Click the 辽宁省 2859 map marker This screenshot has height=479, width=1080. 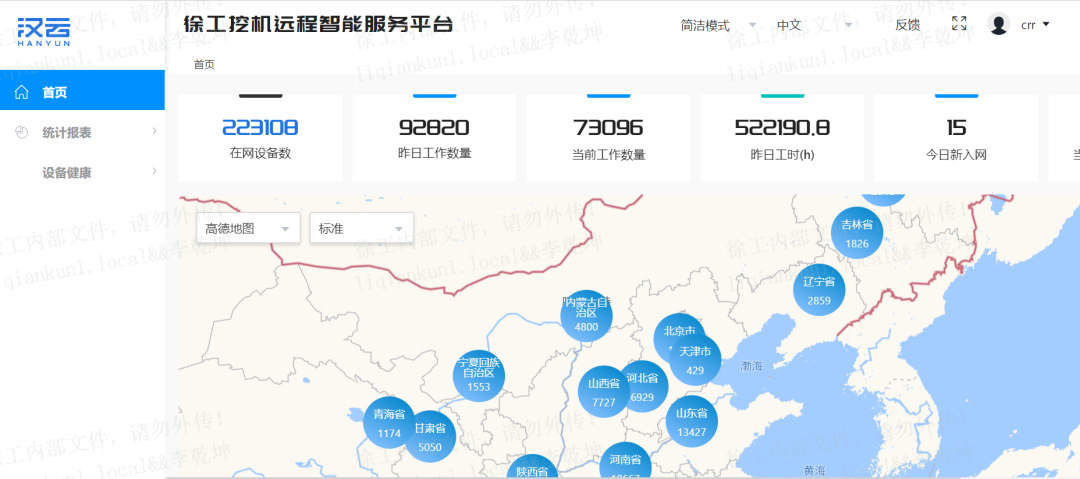(819, 290)
